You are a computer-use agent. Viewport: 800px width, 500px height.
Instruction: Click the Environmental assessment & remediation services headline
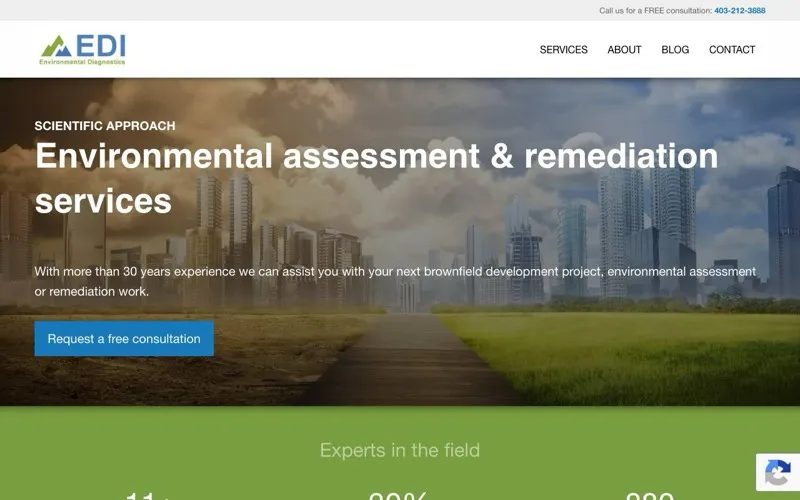(x=377, y=178)
